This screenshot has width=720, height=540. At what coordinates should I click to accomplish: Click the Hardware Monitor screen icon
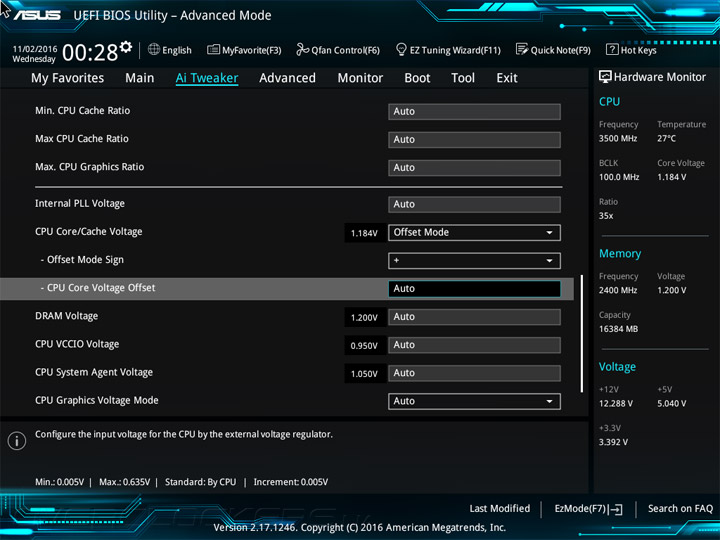point(605,77)
